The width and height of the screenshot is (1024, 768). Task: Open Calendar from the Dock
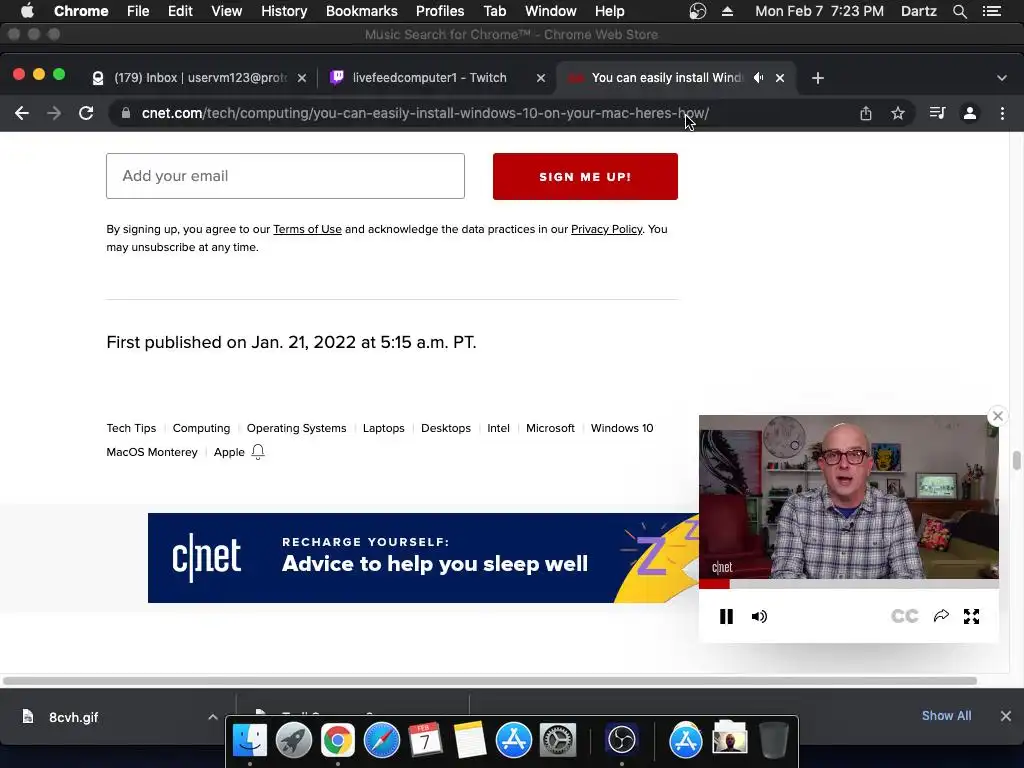point(425,741)
